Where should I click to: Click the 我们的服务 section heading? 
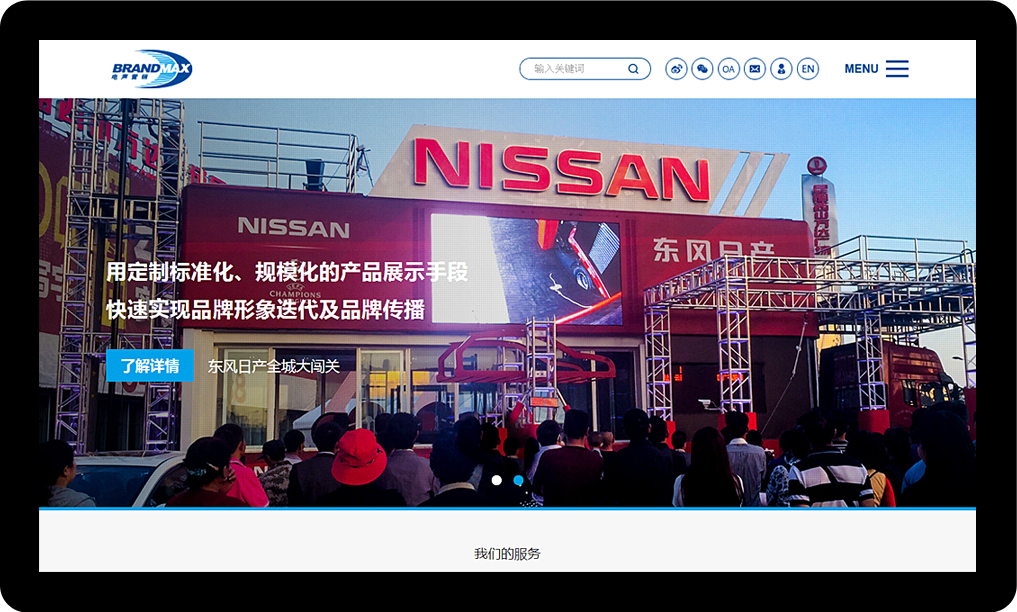[x=507, y=554]
